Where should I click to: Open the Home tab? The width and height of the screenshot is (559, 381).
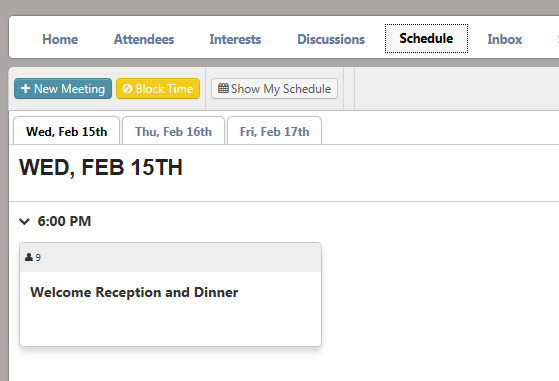click(60, 39)
